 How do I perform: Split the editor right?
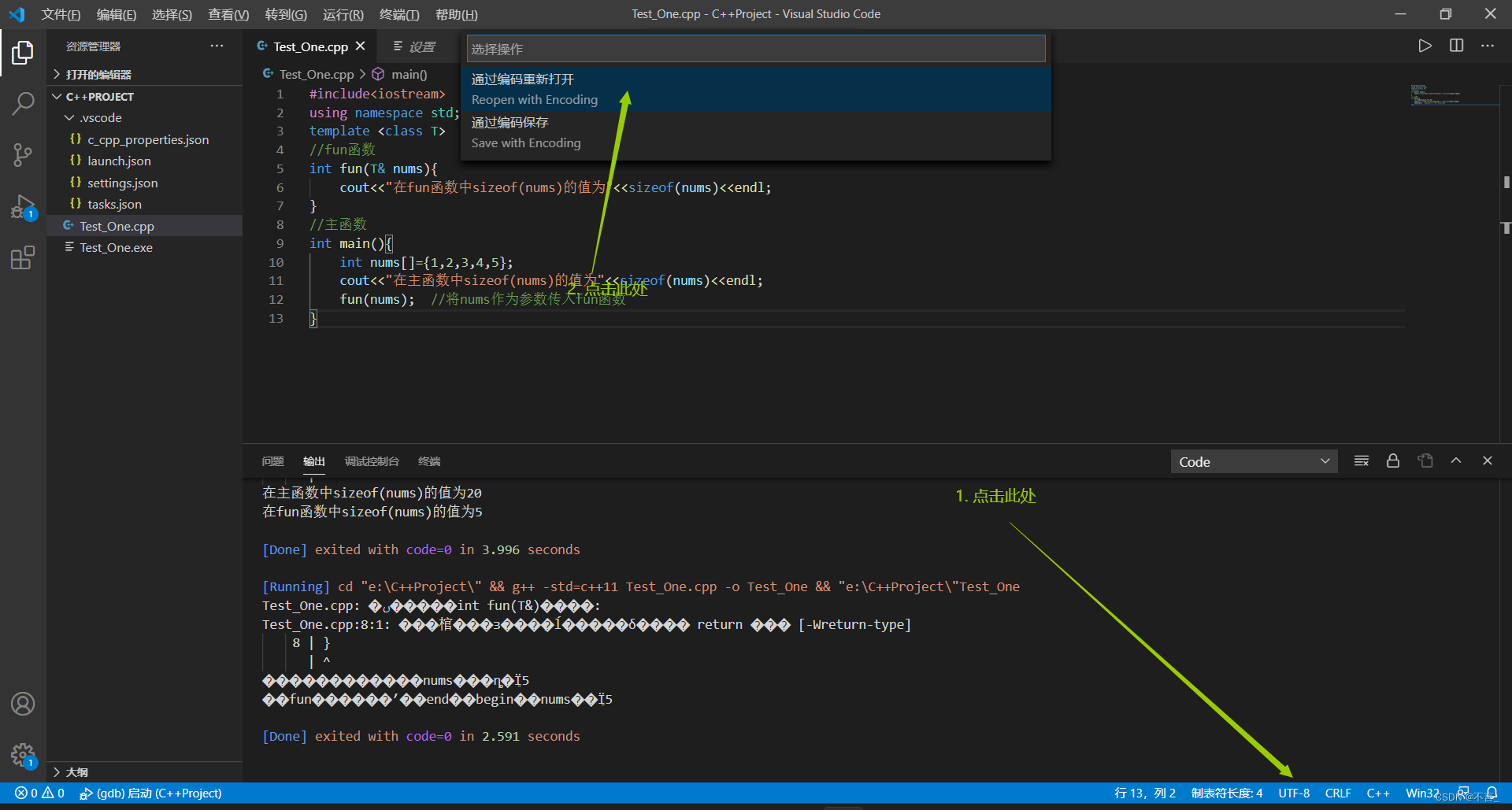pyautogui.click(x=1456, y=46)
